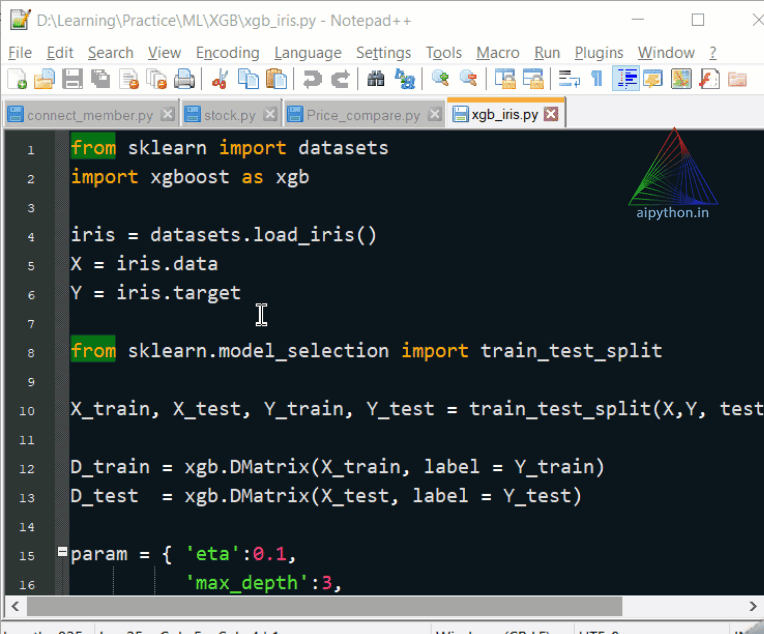Select the xgb_iris.py tab
Viewport: 764px width, 634px height.
pos(504,114)
